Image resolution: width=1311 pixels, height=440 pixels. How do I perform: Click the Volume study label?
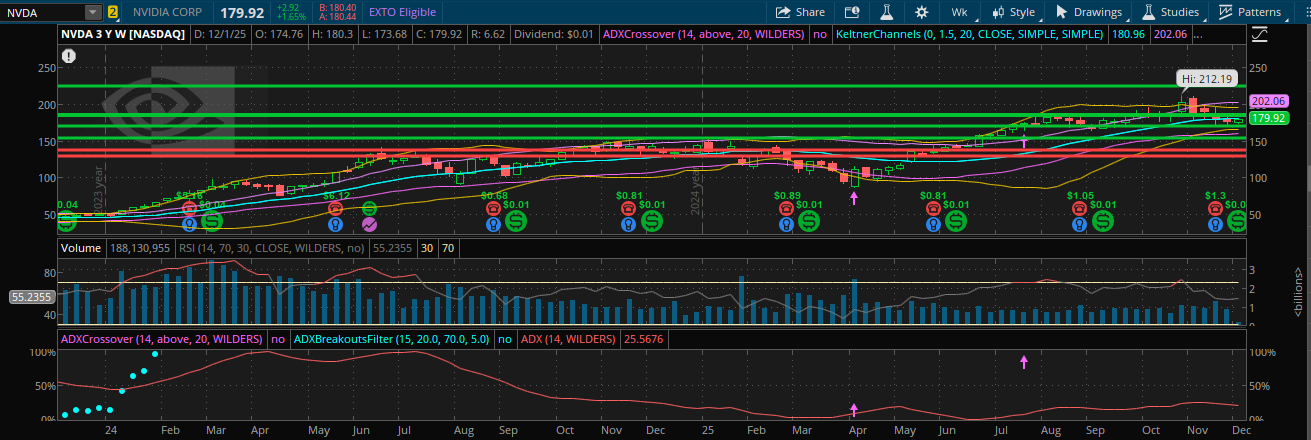click(81, 247)
